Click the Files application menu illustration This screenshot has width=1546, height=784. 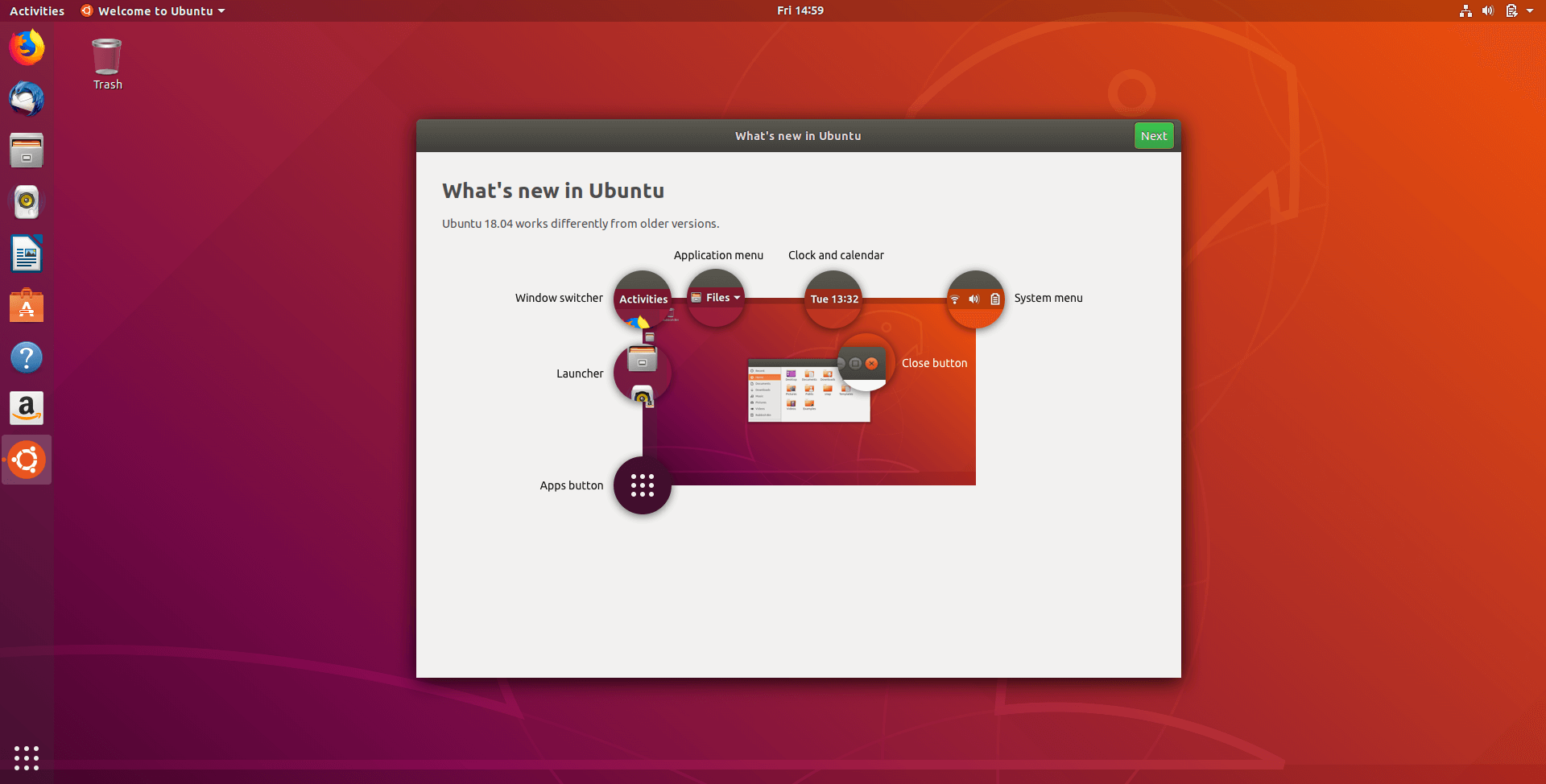pos(716,298)
